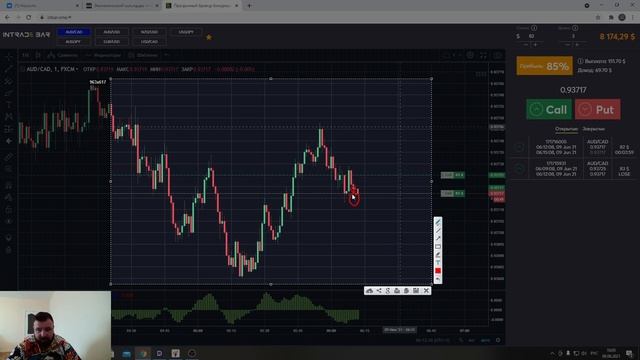
Task: Click the gold favorites star icon
Action: (x=209, y=37)
